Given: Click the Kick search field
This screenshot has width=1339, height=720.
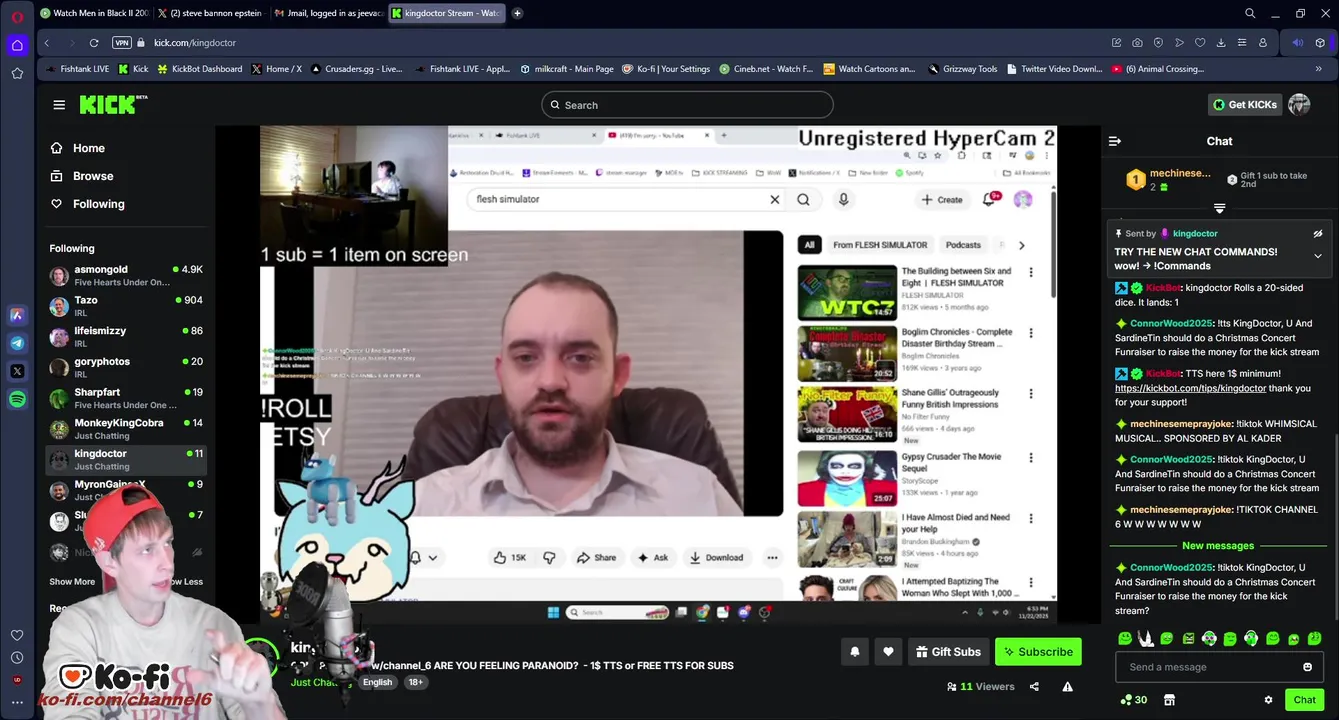Looking at the screenshot, I should pos(687,105).
